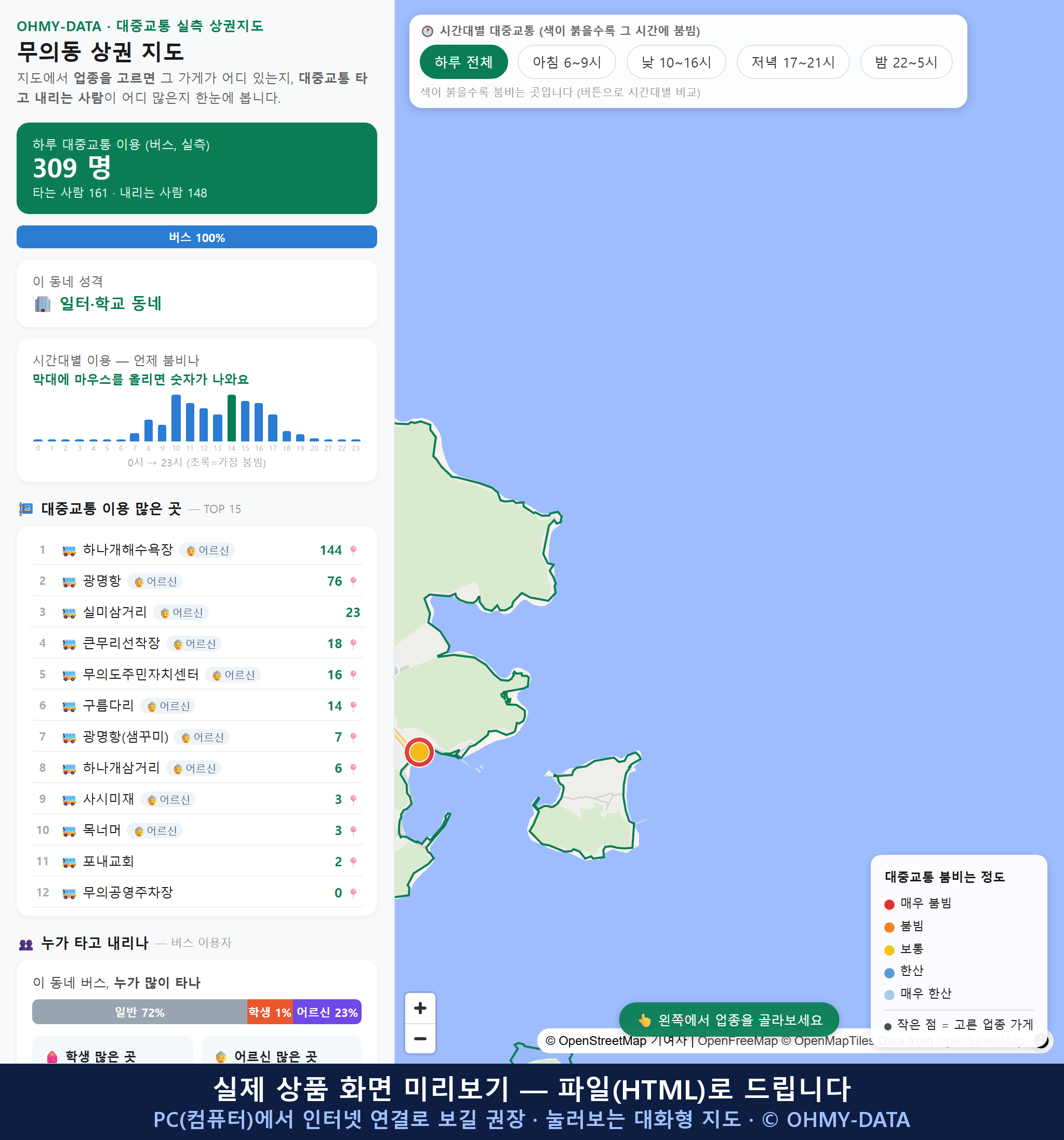The height and width of the screenshot is (1140, 1064).
Task: Click the purple 어르신 23% segment
Action: [327, 1012]
